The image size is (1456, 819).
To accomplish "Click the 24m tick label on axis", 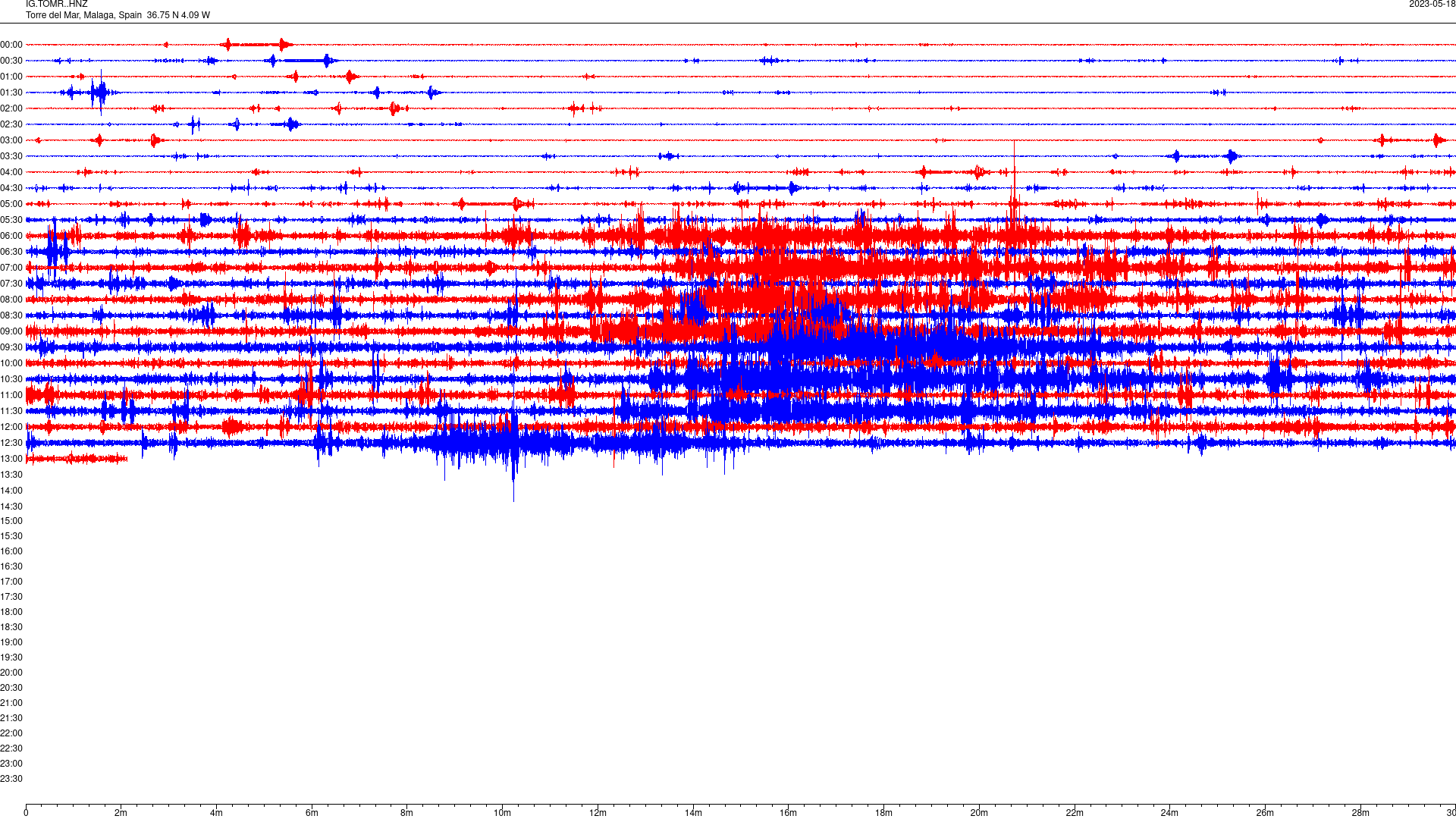I will pos(1169,813).
